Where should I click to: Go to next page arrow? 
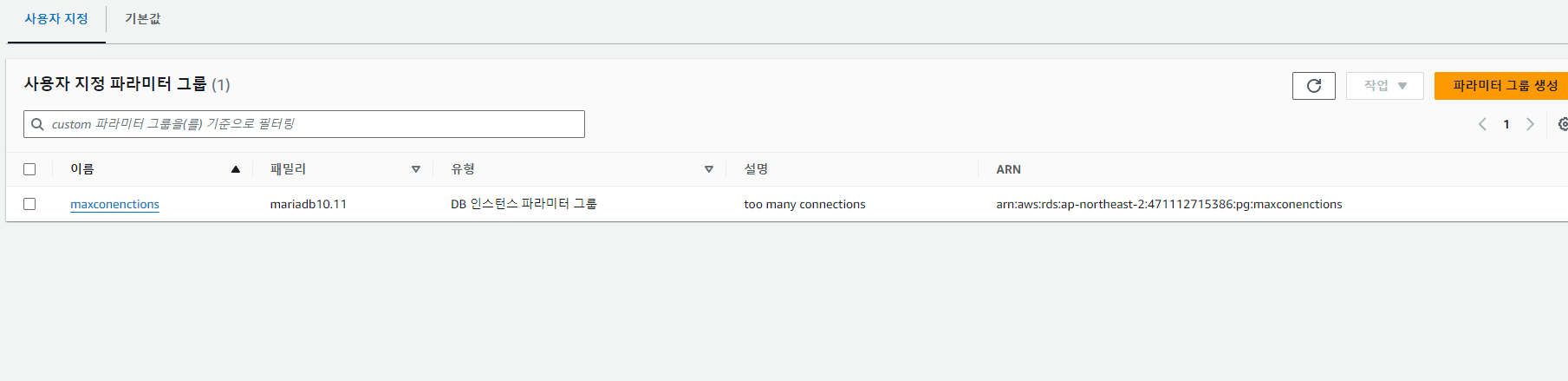(x=1530, y=124)
